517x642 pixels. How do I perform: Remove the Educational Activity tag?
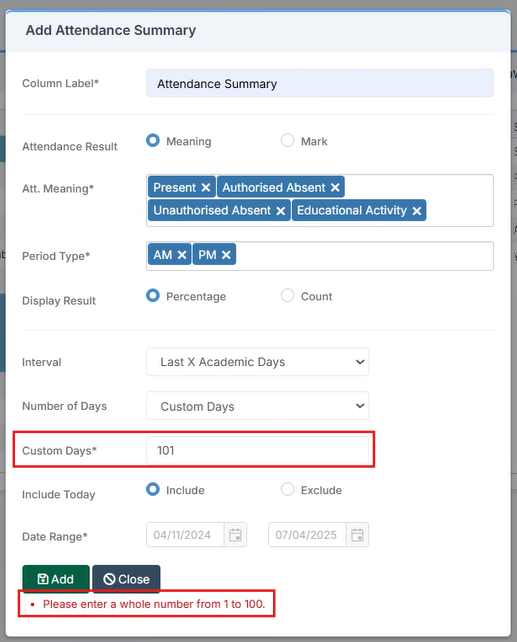coord(417,210)
